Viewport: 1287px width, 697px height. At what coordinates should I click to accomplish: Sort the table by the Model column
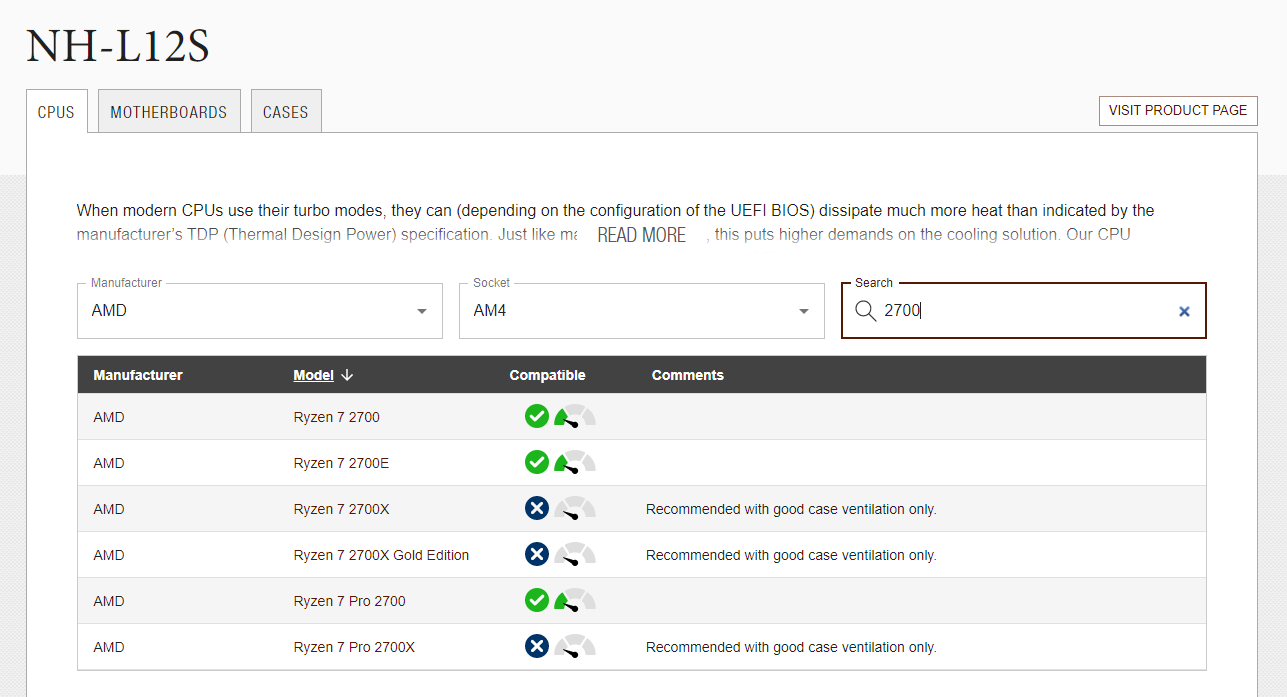(313, 375)
